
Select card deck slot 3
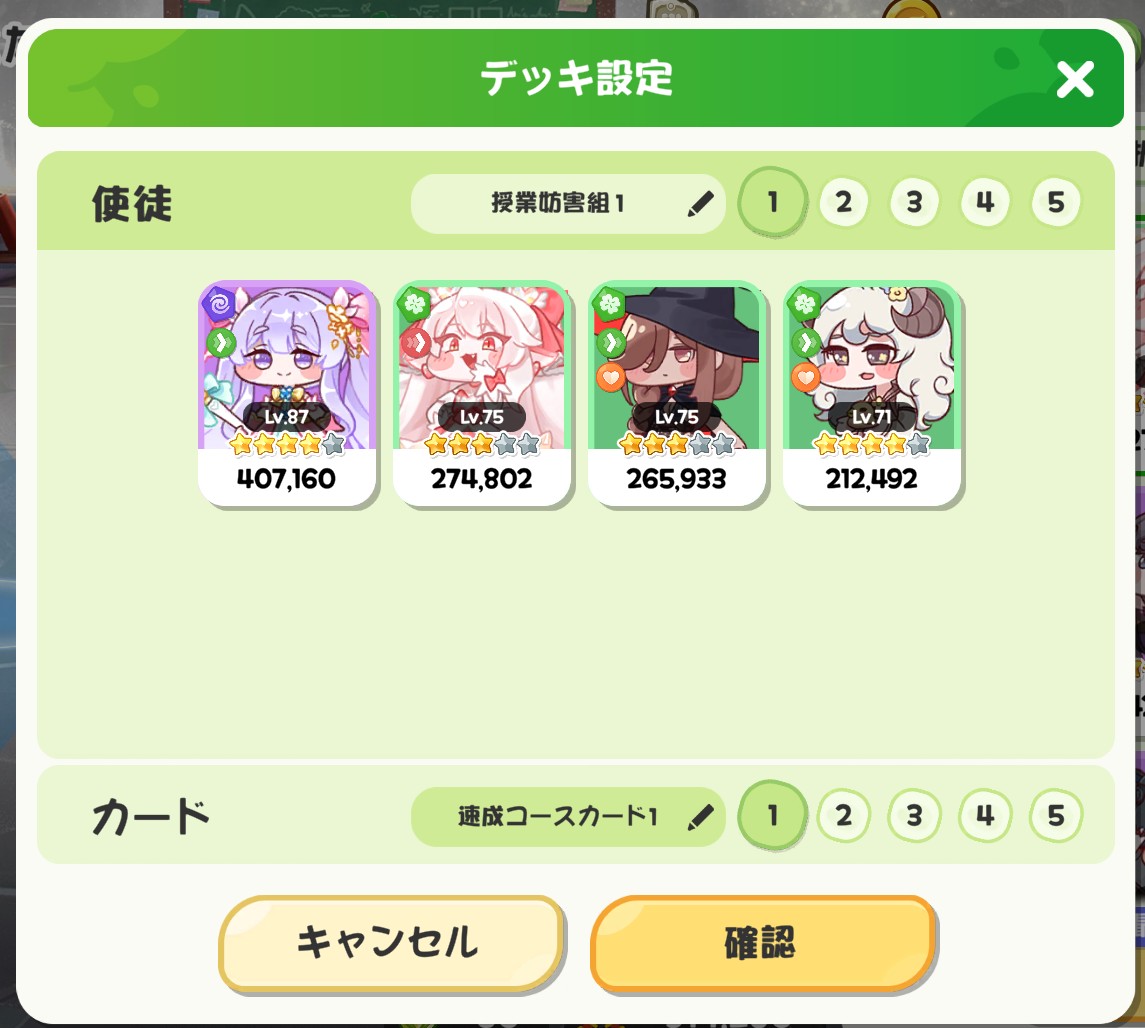[914, 816]
